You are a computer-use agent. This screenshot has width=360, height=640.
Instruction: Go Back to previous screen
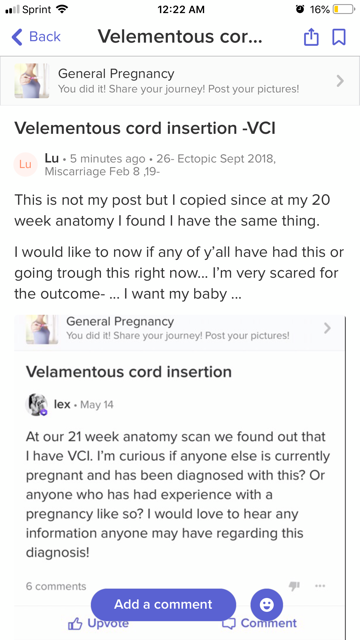pos(36,37)
